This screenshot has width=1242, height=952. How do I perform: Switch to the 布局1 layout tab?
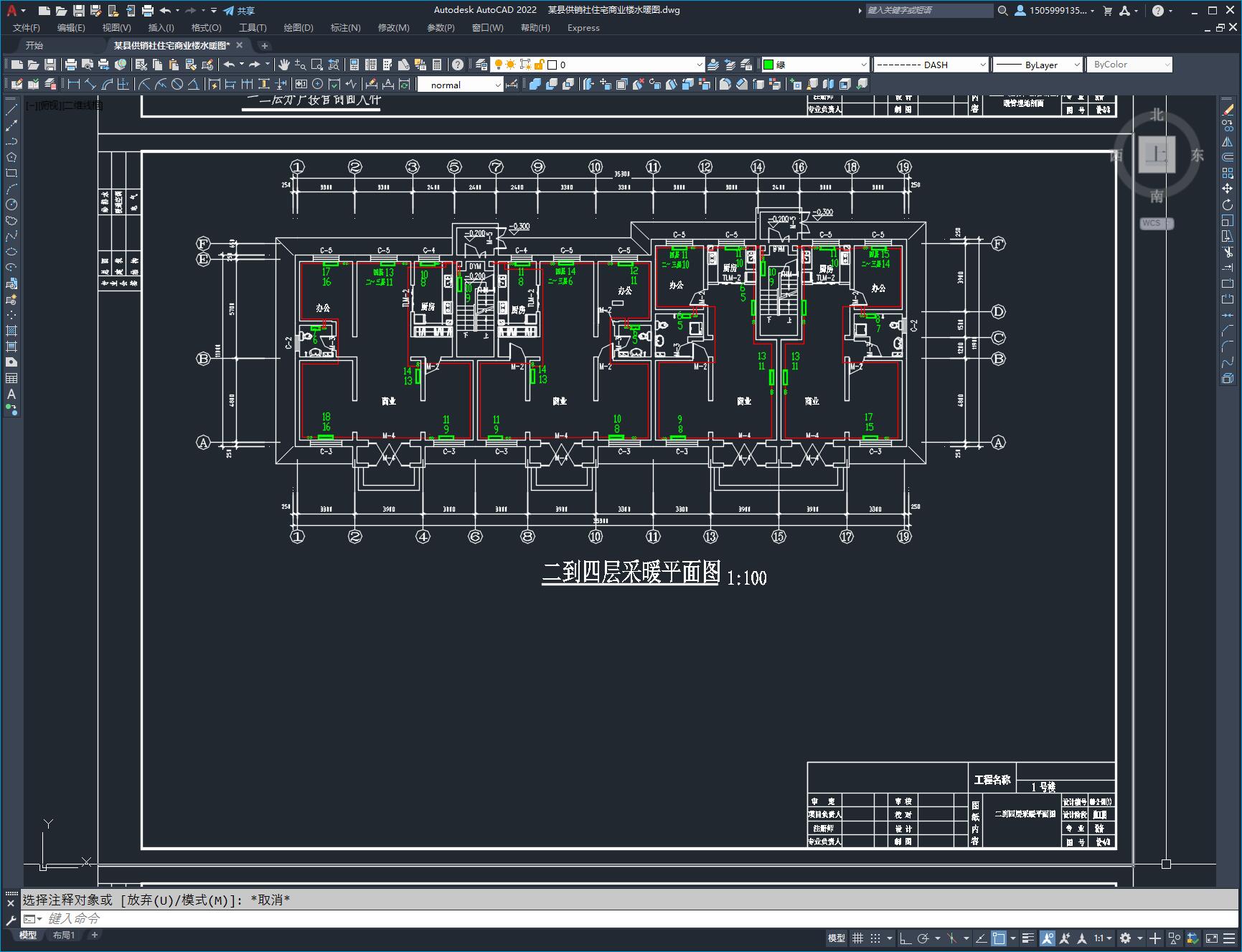[x=64, y=935]
